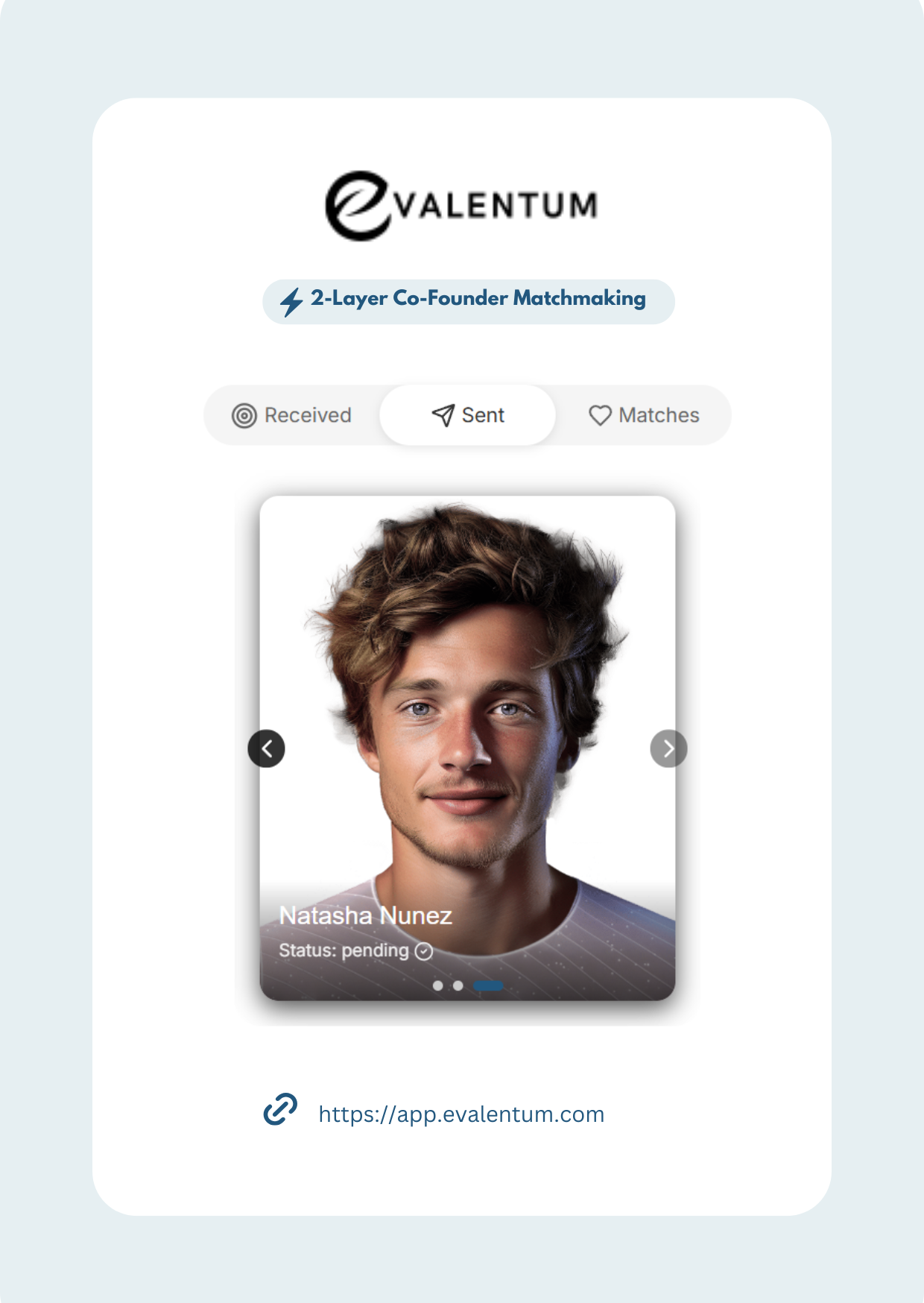The height and width of the screenshot is (1303, 924).
Task: Click the paper plane Sent icon
Action: point(443,415)
